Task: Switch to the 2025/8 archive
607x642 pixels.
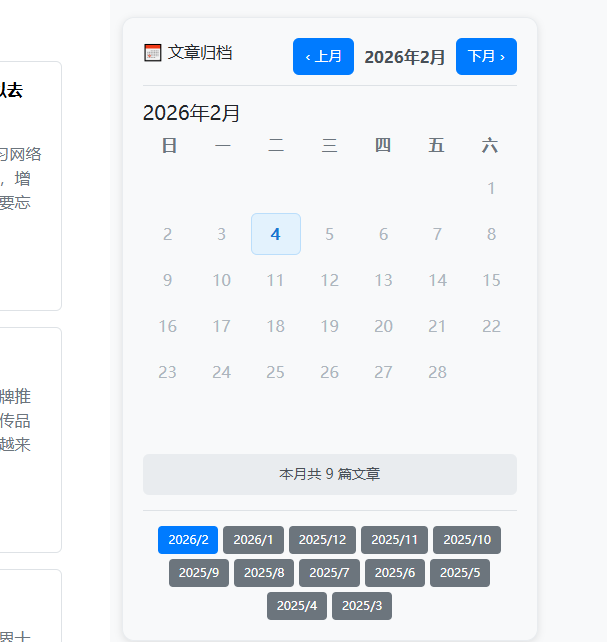Action: point(264,573)
